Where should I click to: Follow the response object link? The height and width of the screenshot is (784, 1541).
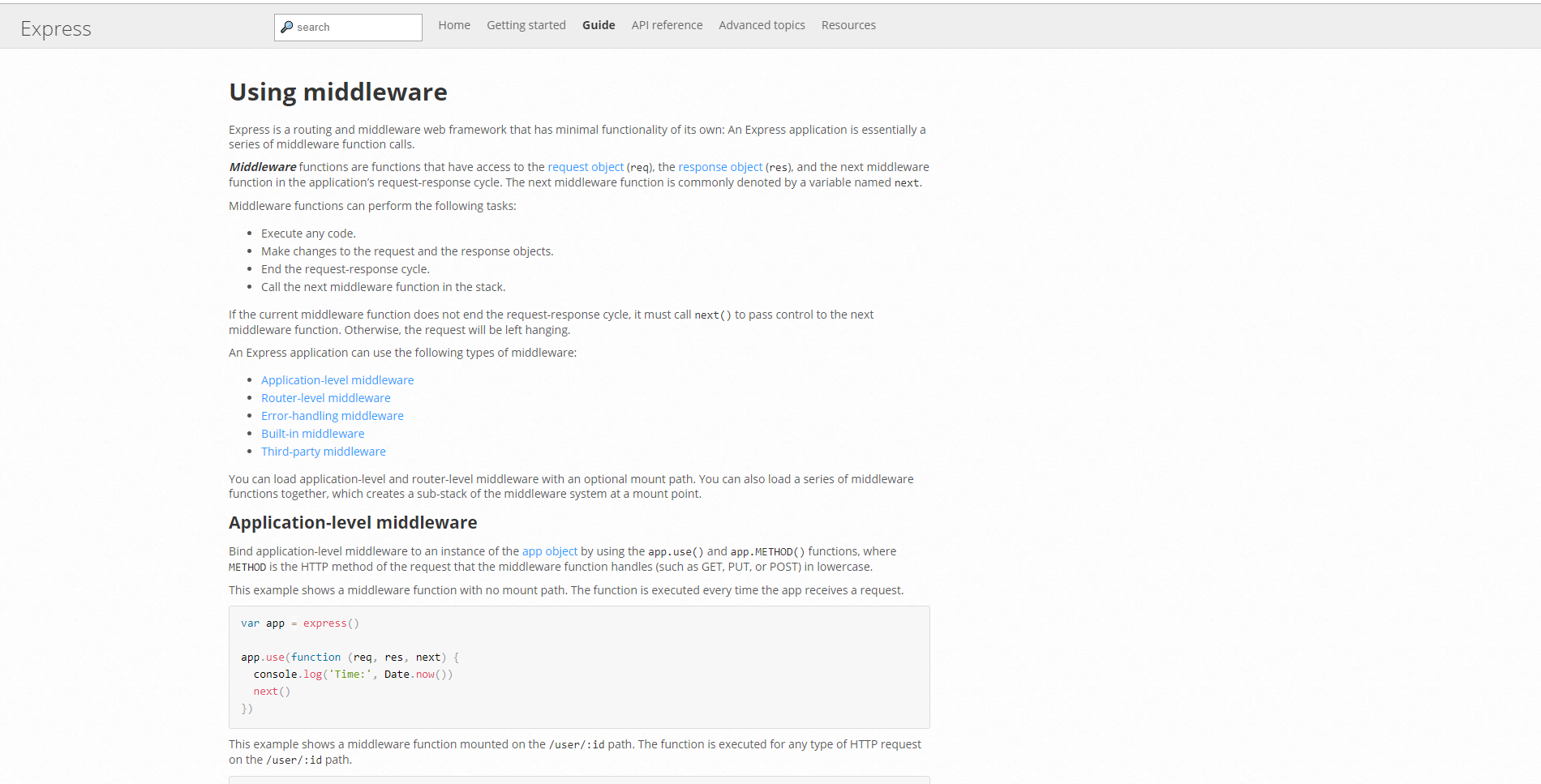pos(720,167)
